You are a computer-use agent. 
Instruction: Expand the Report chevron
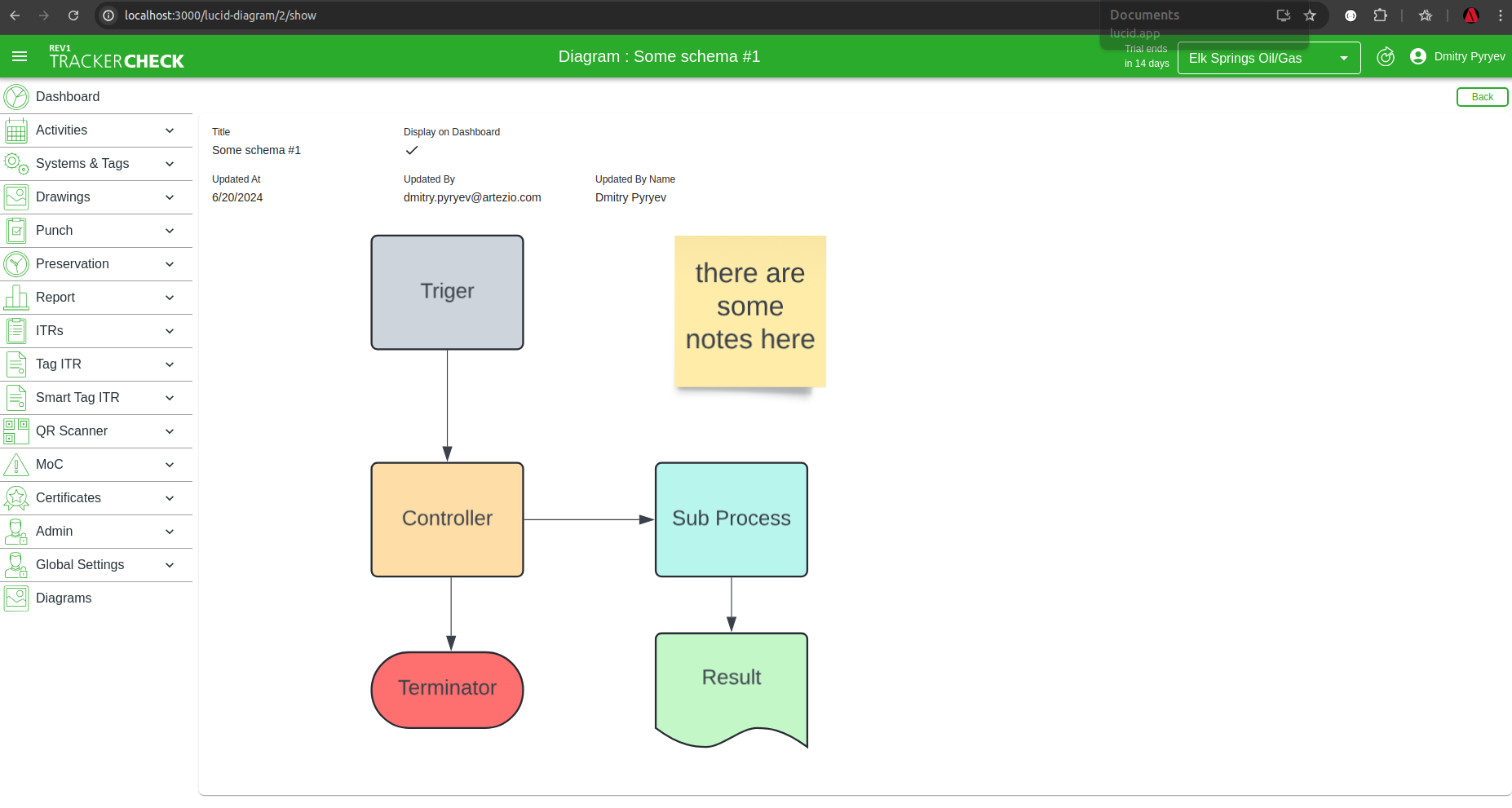170,298
